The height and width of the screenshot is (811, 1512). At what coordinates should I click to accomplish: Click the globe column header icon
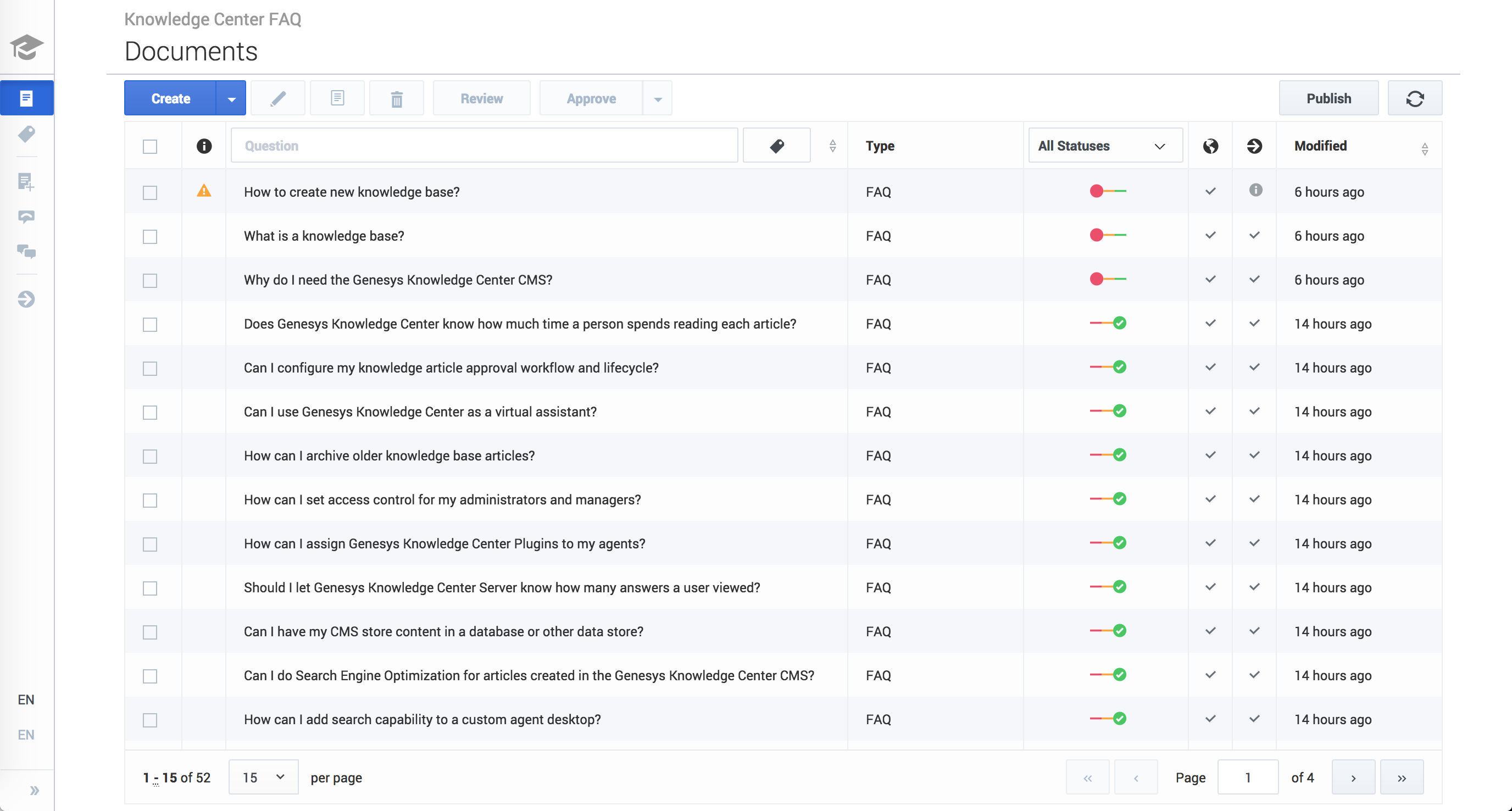click(x=1210, y=146)
